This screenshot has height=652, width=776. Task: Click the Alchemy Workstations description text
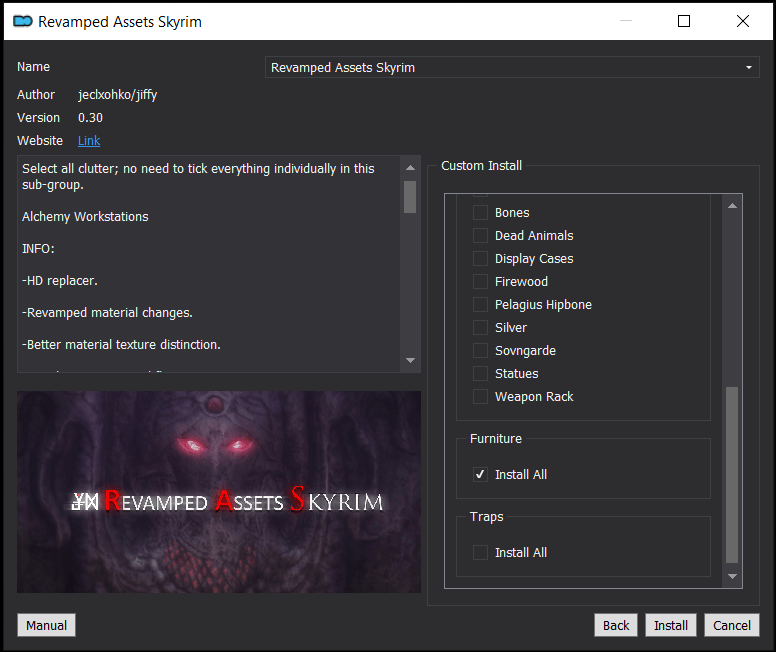pos(85,217)
